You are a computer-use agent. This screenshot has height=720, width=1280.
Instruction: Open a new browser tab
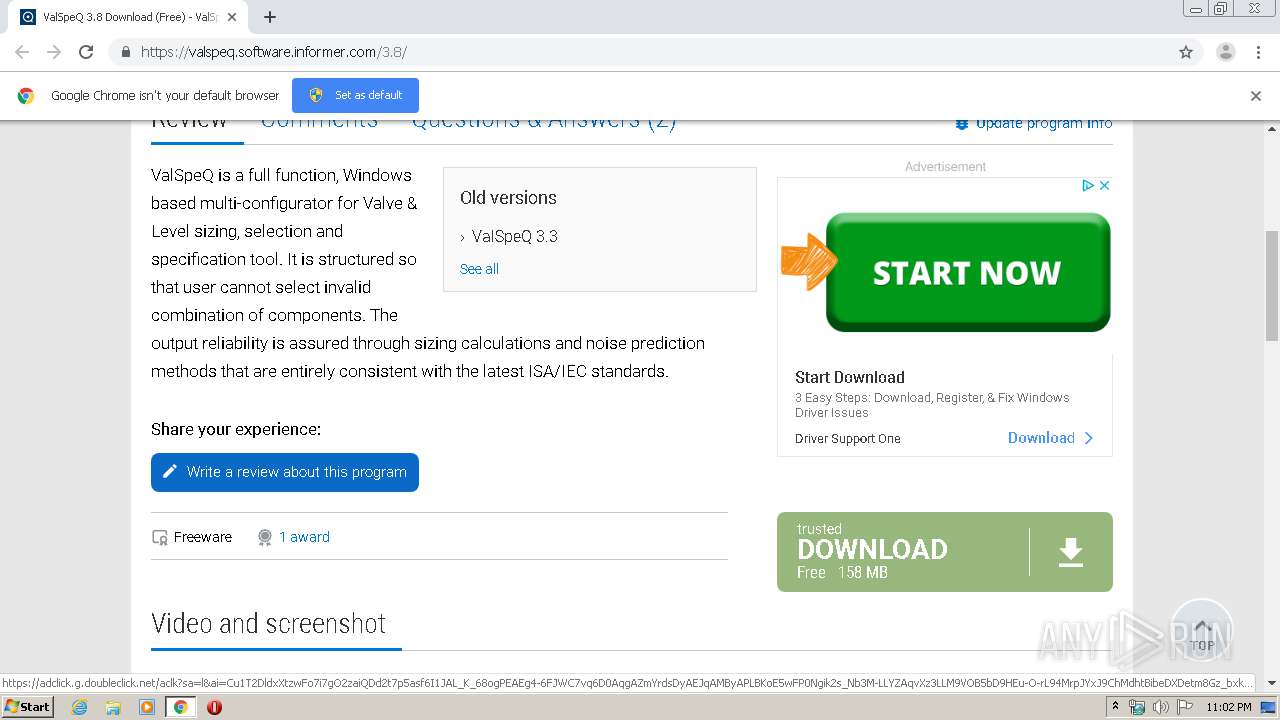coord(270,17)
